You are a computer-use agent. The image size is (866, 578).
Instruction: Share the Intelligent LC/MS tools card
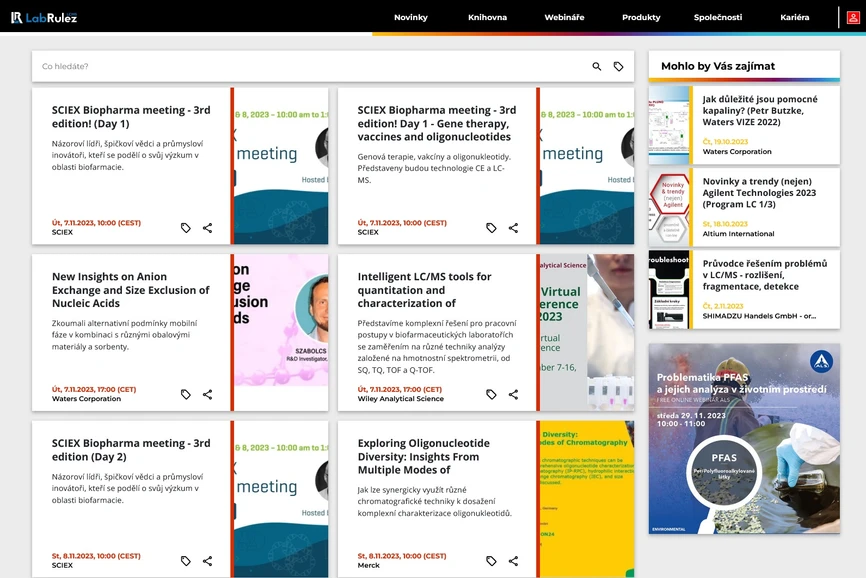513,394
